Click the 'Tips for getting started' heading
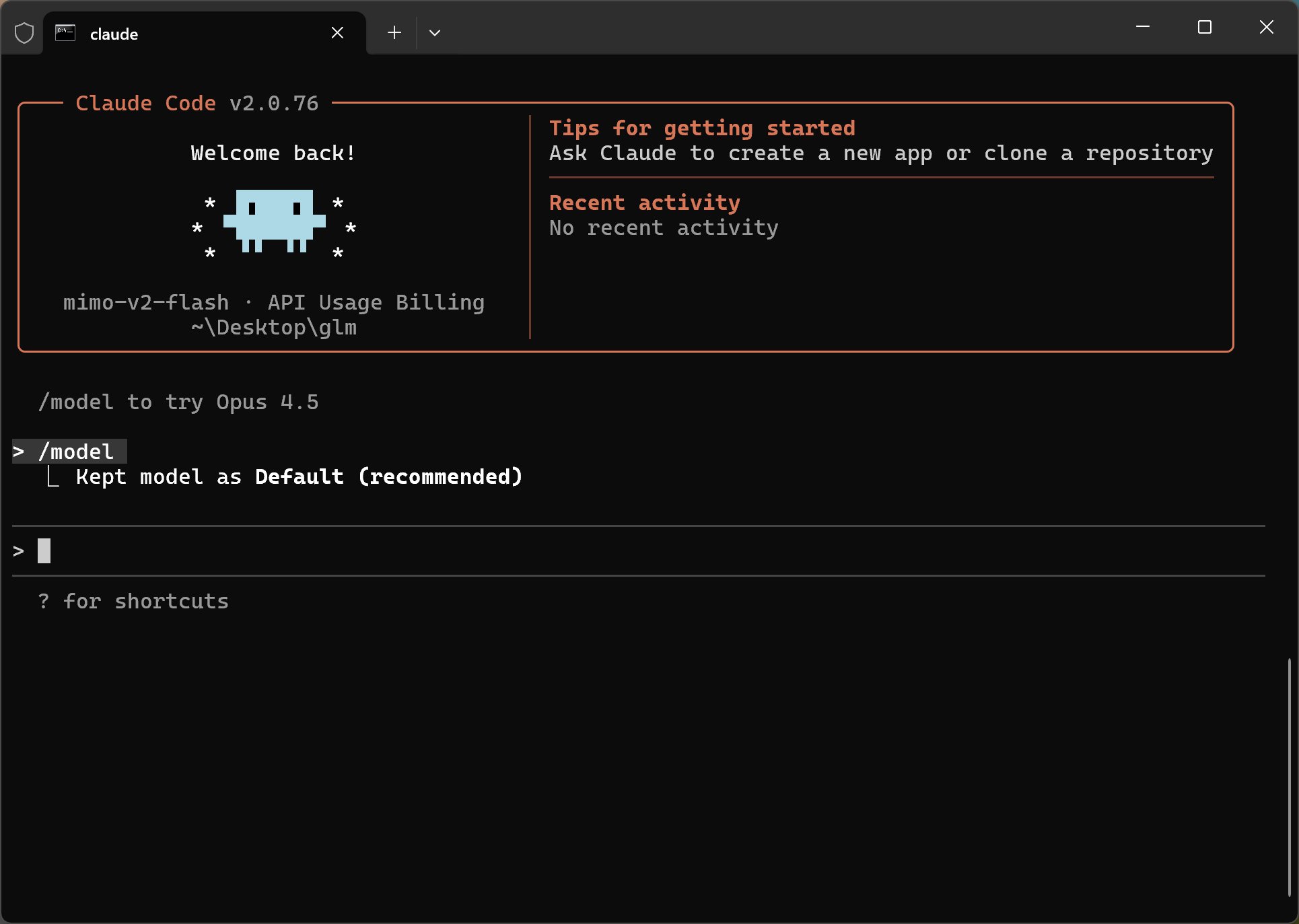 [x=702, y=128]
